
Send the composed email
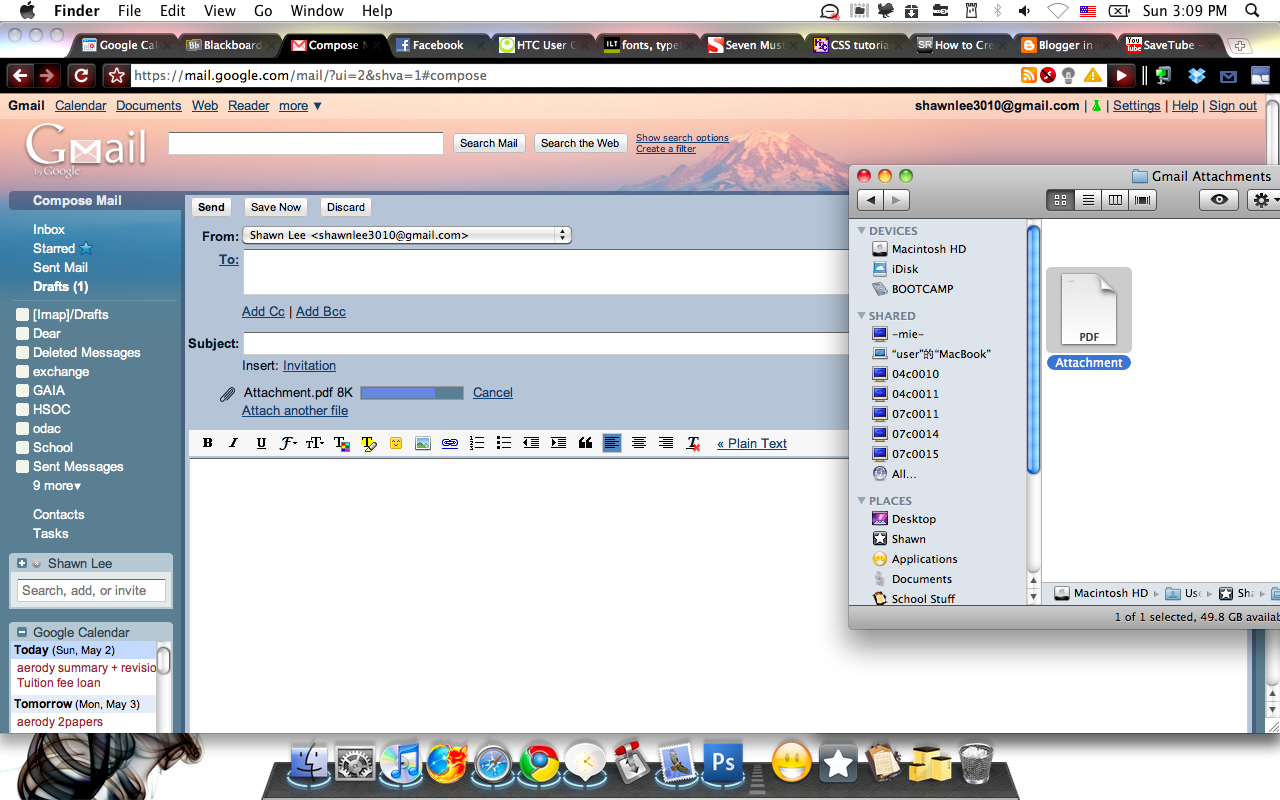(211, 207)
